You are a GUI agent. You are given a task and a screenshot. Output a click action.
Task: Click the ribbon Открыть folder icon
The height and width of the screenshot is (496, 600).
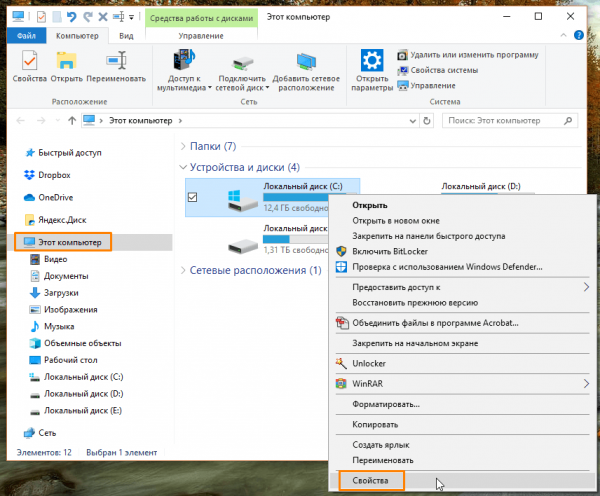click(66, 60)
